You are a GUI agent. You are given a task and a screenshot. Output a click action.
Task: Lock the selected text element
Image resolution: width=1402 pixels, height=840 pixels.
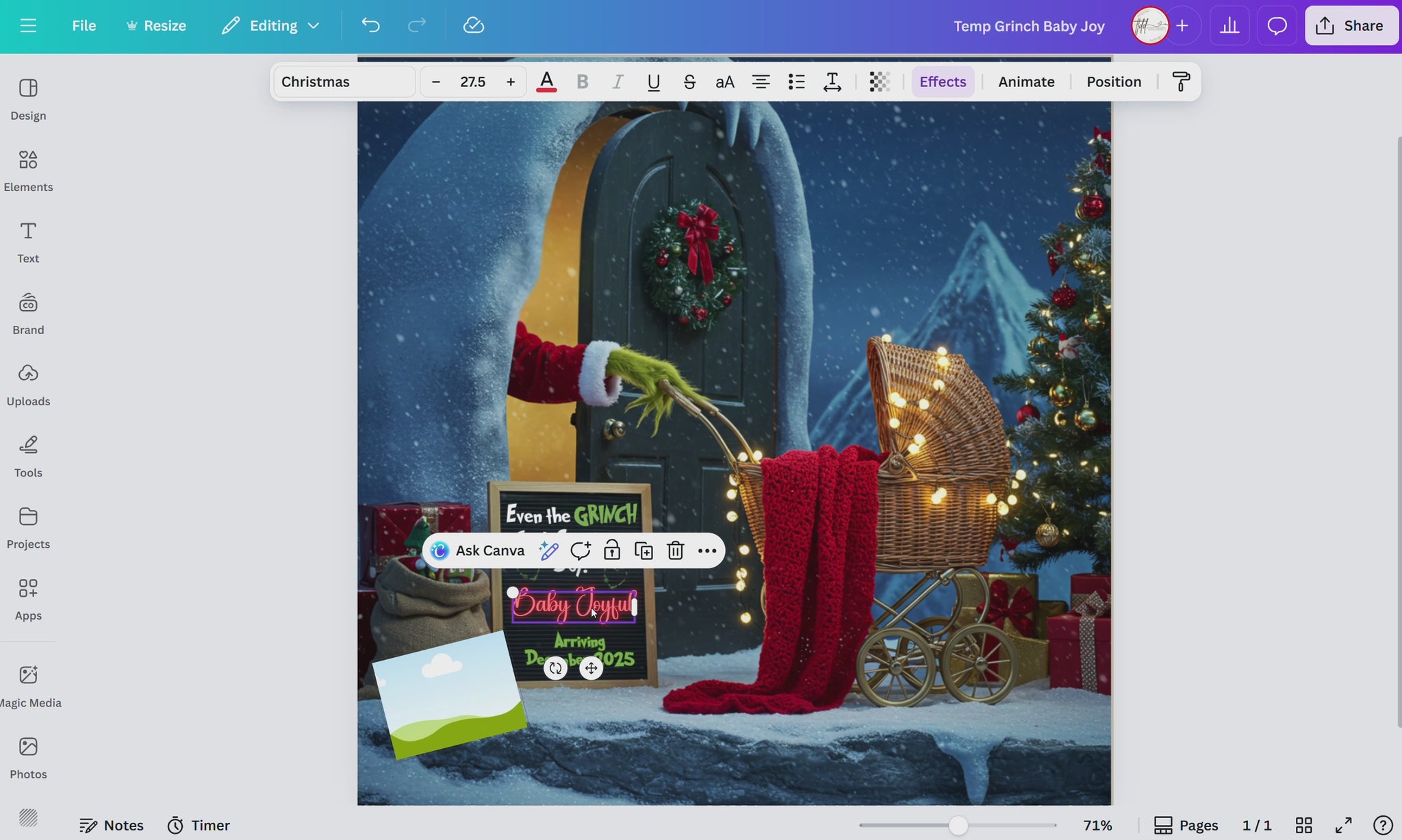(612, 550)
